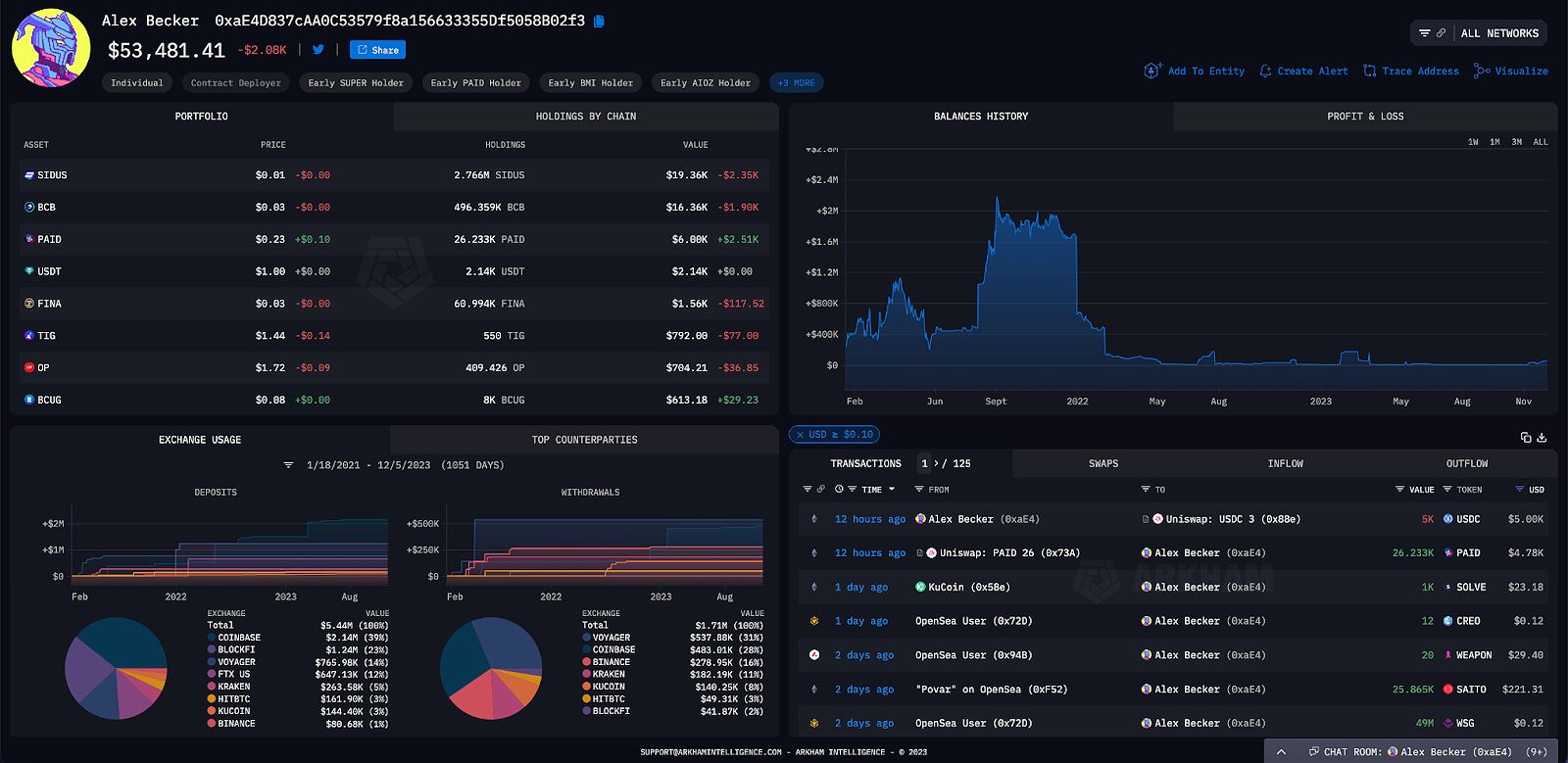The height and width of the screenshot is (763, 1568).
Task: Click Trace Address
Action: coord(1411,71)
